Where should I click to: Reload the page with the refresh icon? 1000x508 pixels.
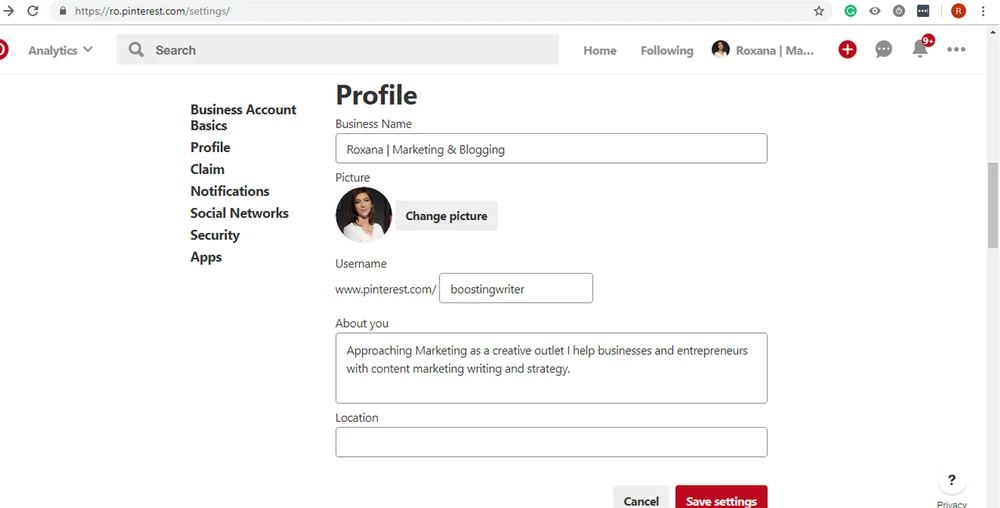33,11
